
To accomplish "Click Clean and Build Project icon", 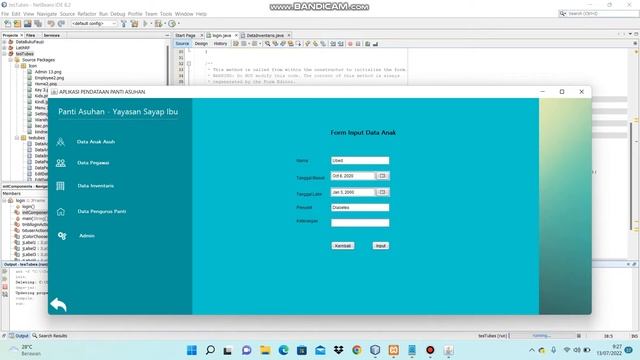I will [x=134, y=24].
